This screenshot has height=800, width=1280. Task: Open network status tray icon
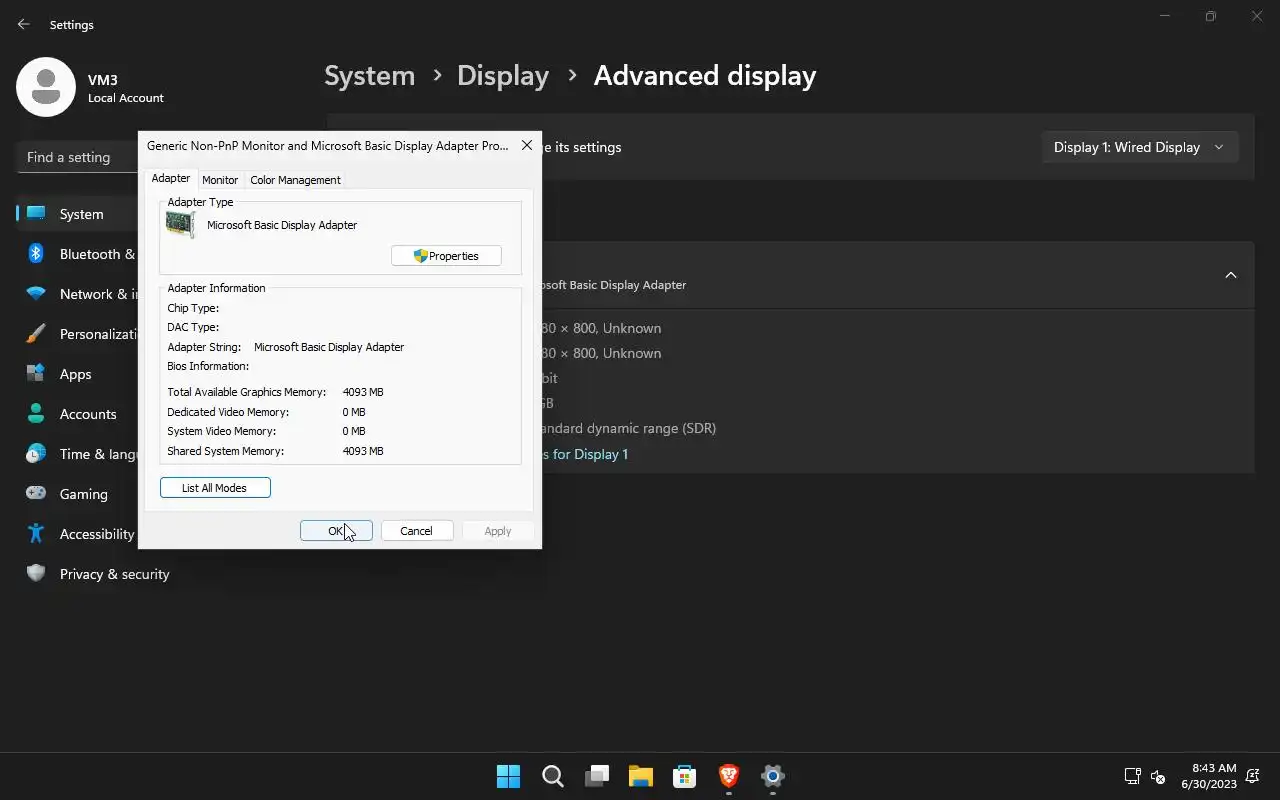(1132, 776)
